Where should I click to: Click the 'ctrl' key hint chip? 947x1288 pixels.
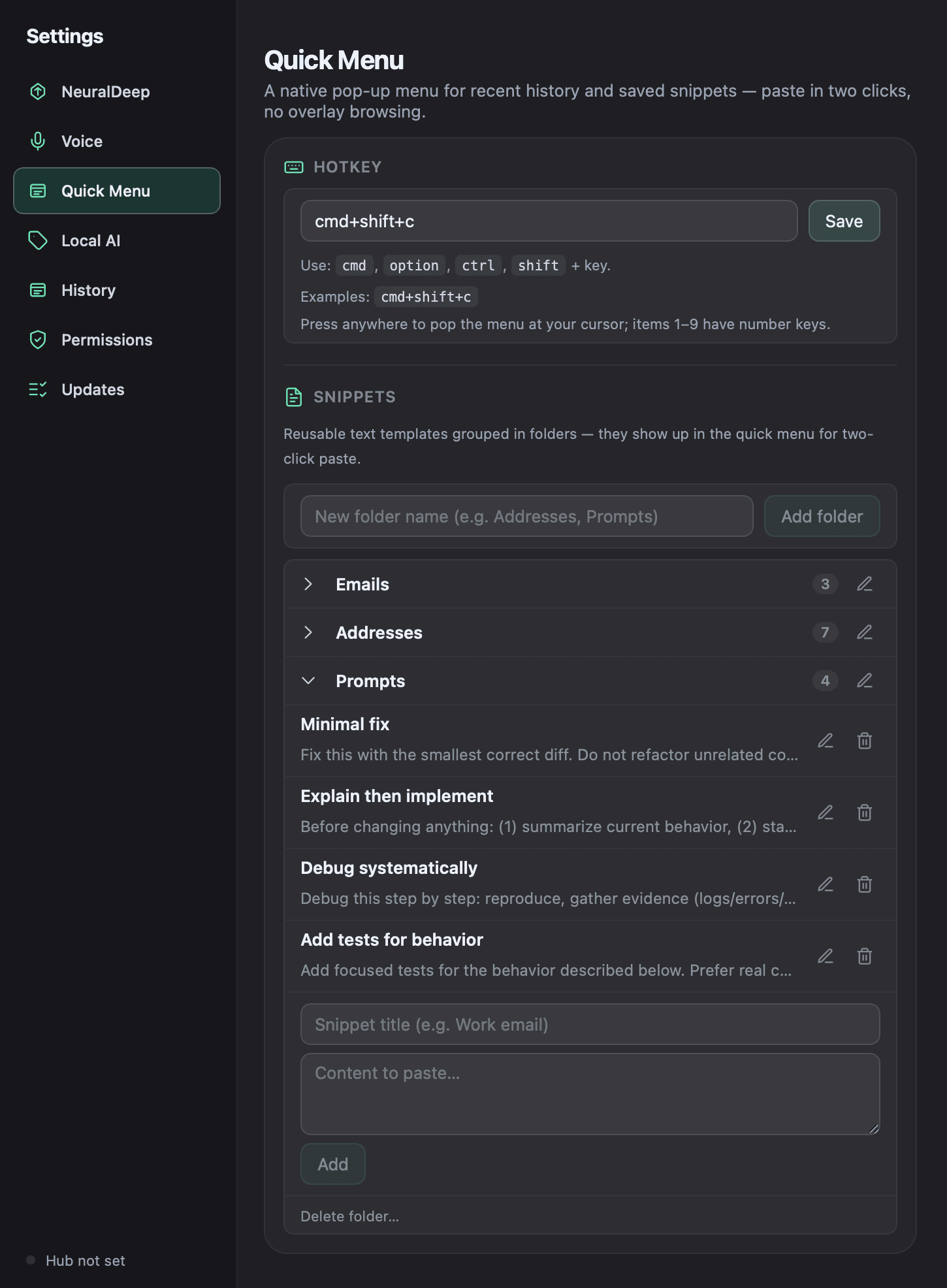click(478, 265)
